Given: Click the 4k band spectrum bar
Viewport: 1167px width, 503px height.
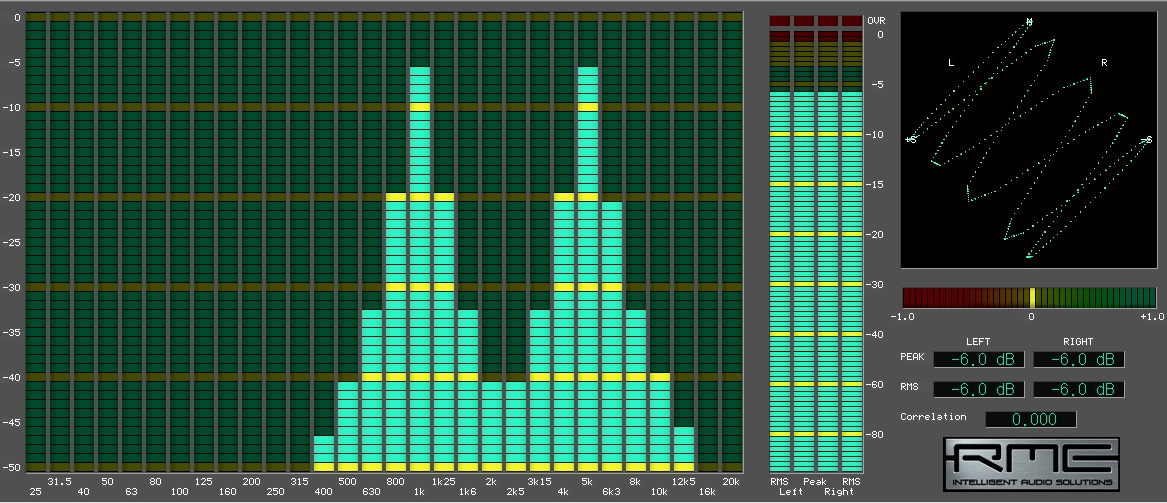Looking at the screenshot, I should coord(564,332).
